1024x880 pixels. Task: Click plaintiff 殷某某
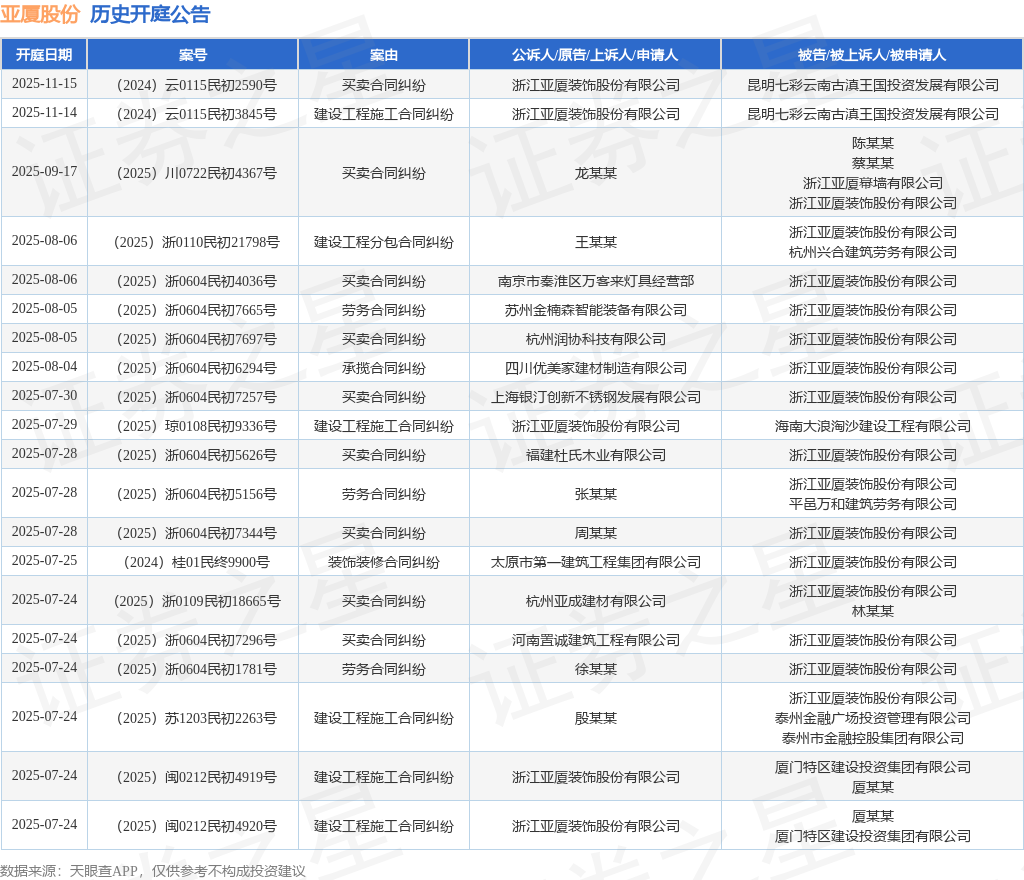[595, 718]
